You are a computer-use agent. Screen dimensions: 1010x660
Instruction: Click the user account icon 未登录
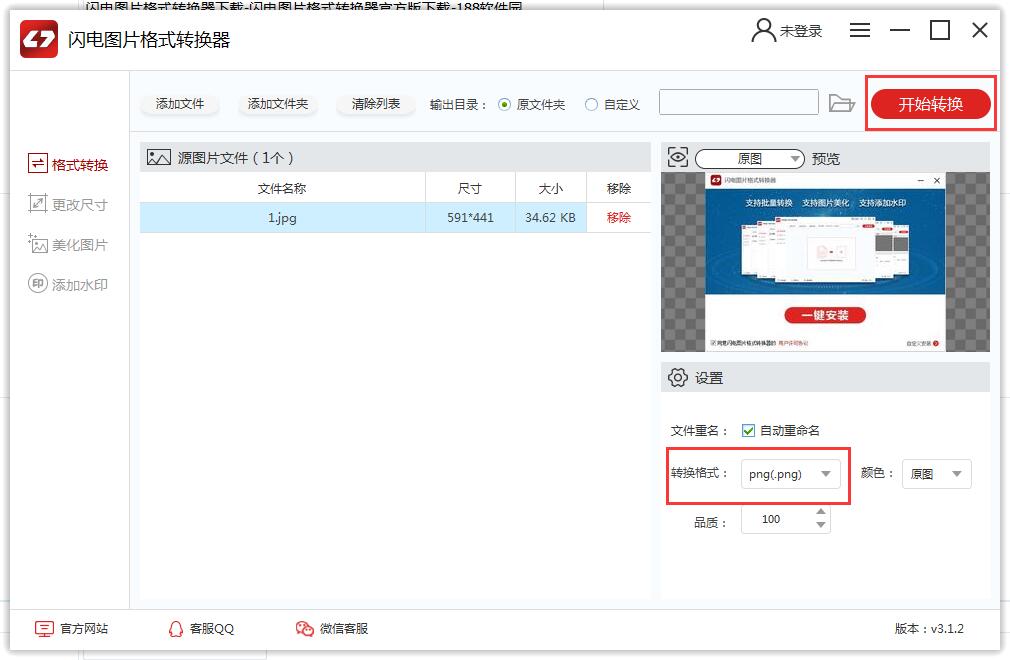click(764, 31)
